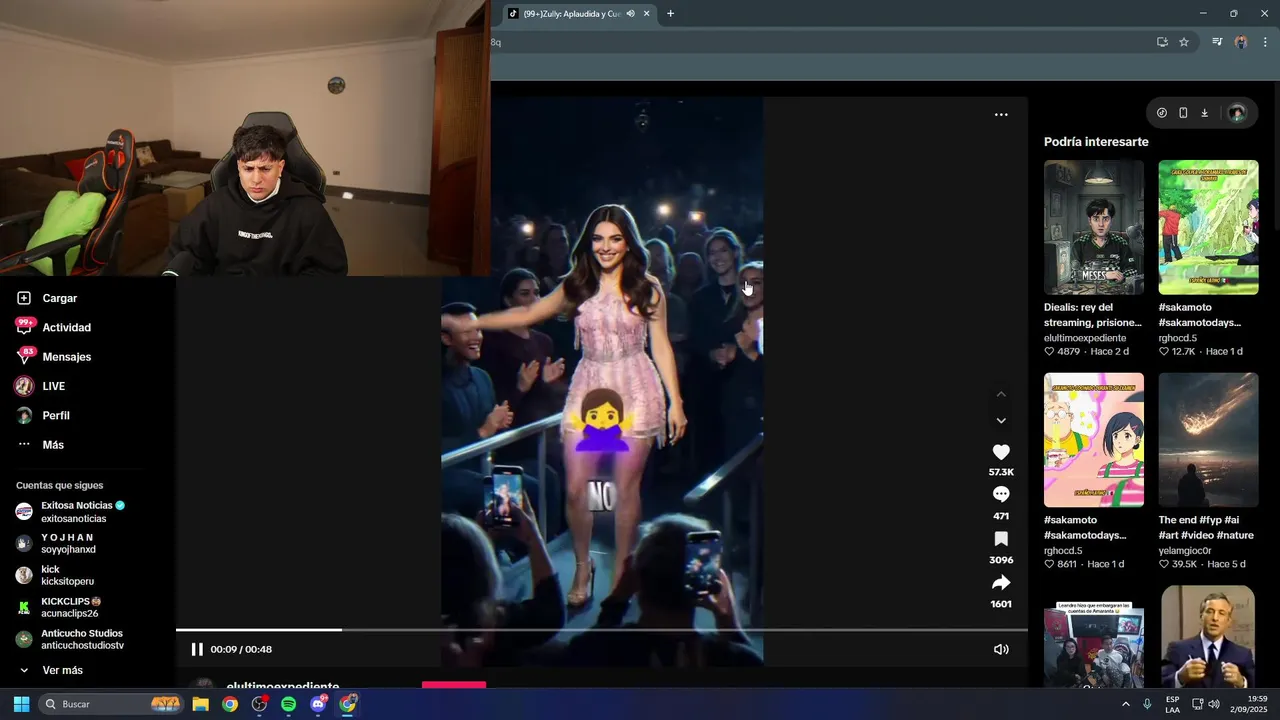Open Chrome media control icon
Image resolution: width=1280 pixels, height=720 pixels.
tap(1217, 42)
